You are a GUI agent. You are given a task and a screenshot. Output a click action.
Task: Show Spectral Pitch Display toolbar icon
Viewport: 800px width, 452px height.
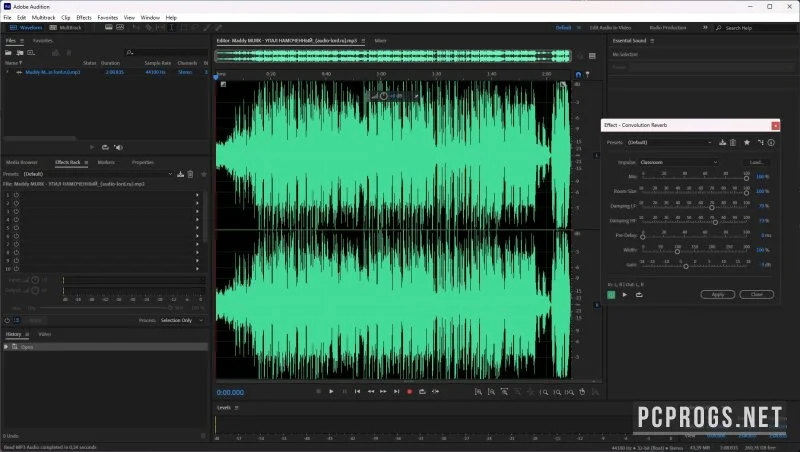(120, 28)
